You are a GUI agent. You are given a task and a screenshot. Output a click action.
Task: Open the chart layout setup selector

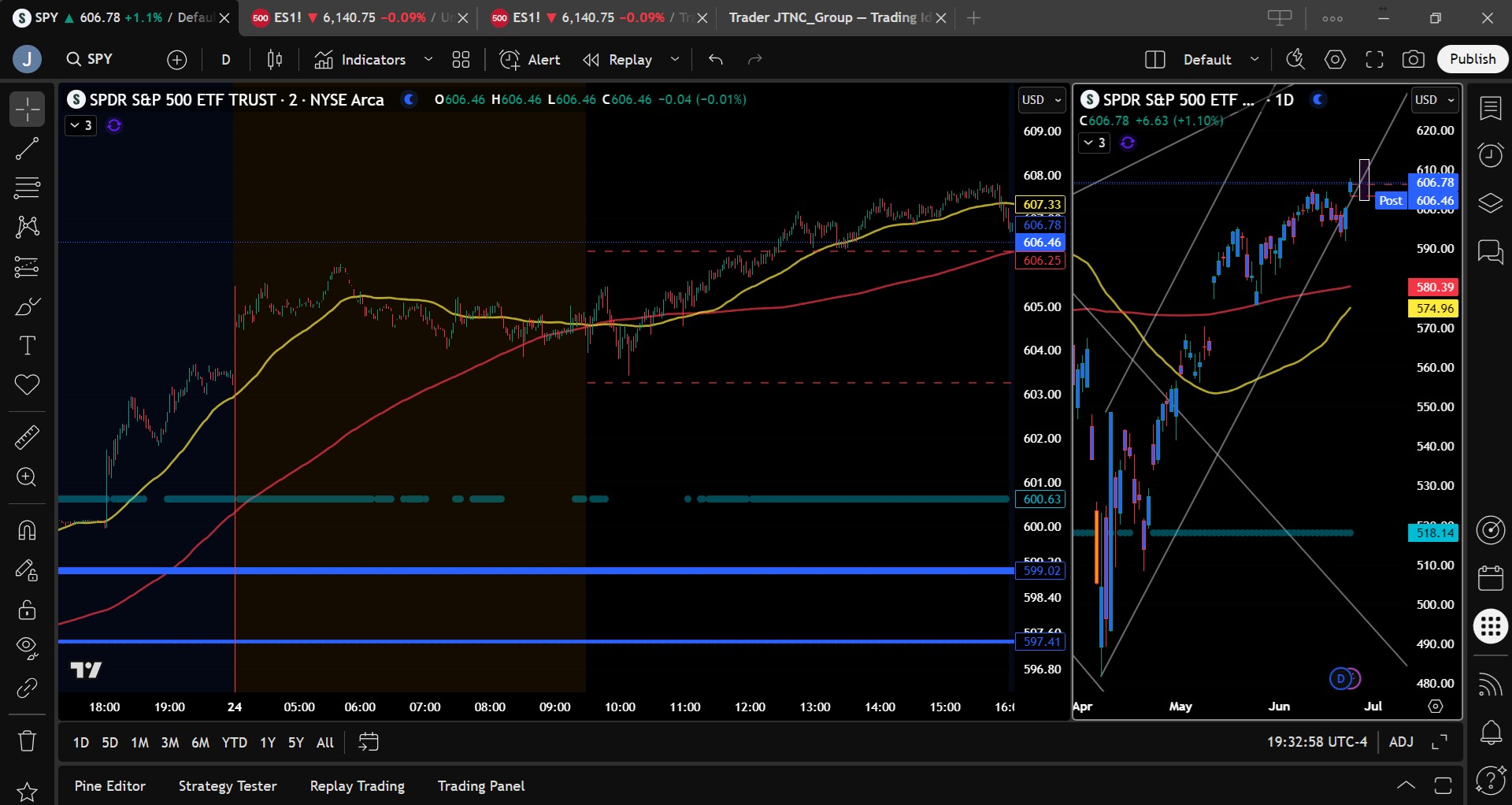point(1155,59)
